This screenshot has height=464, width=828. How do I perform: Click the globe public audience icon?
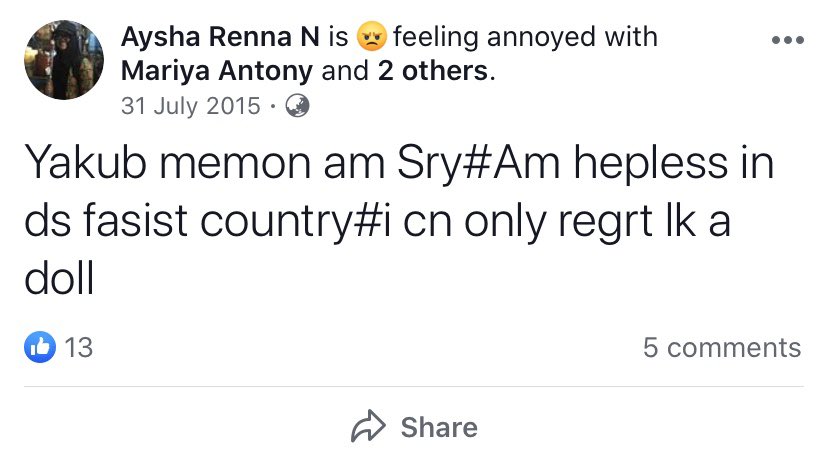[x=297, y=106]
